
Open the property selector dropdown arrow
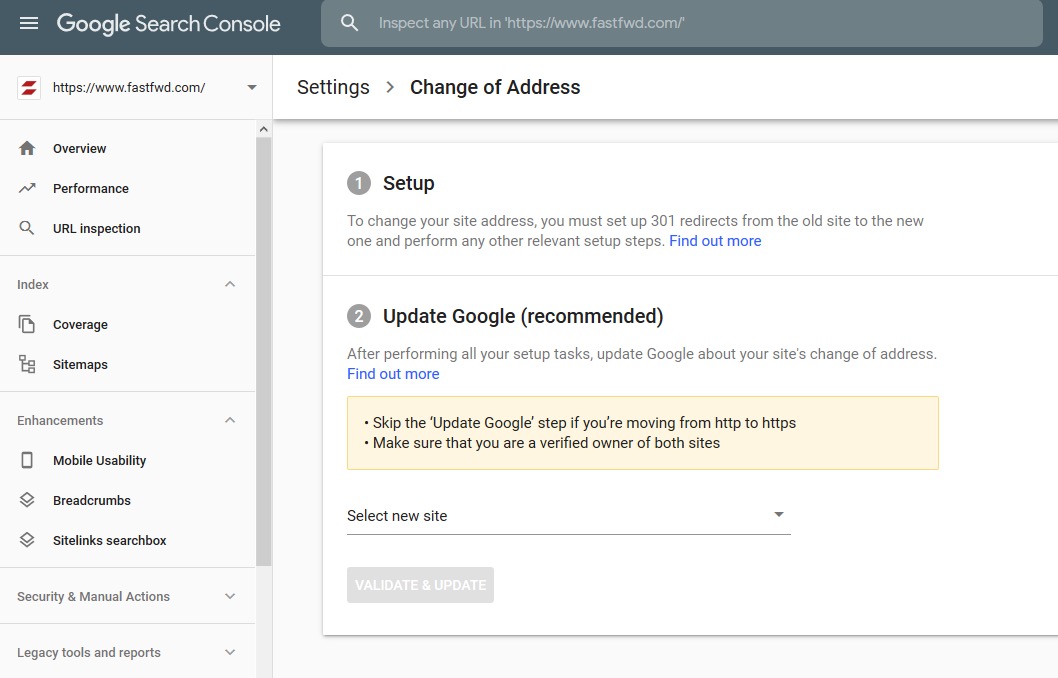coord(252,88)
